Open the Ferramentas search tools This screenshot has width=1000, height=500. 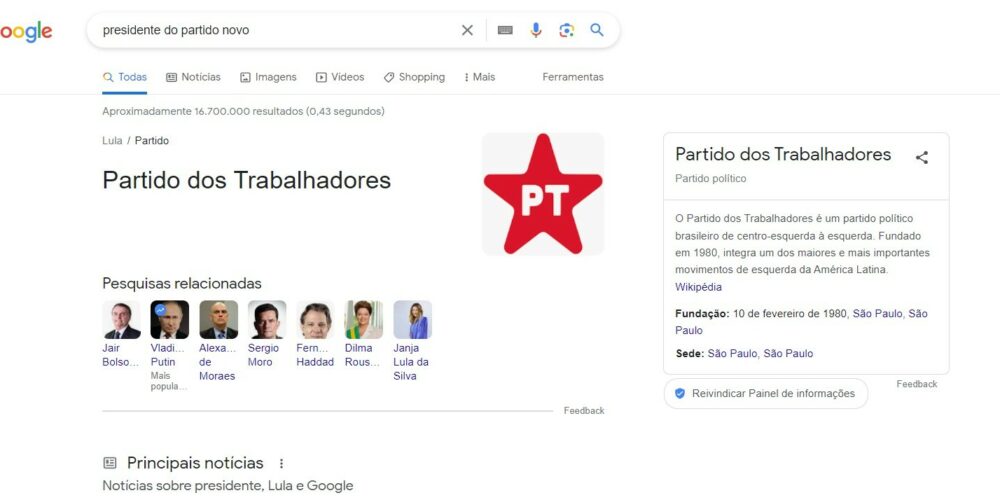tap(573, 77)
